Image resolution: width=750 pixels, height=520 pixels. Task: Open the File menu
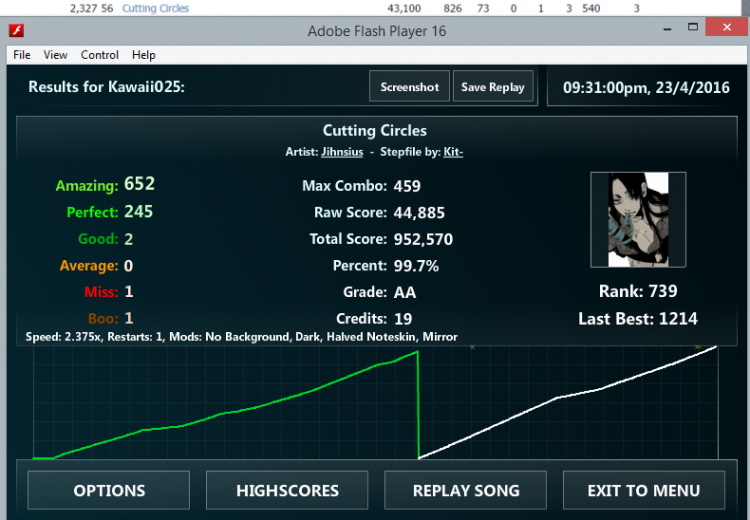pos(22,55)
